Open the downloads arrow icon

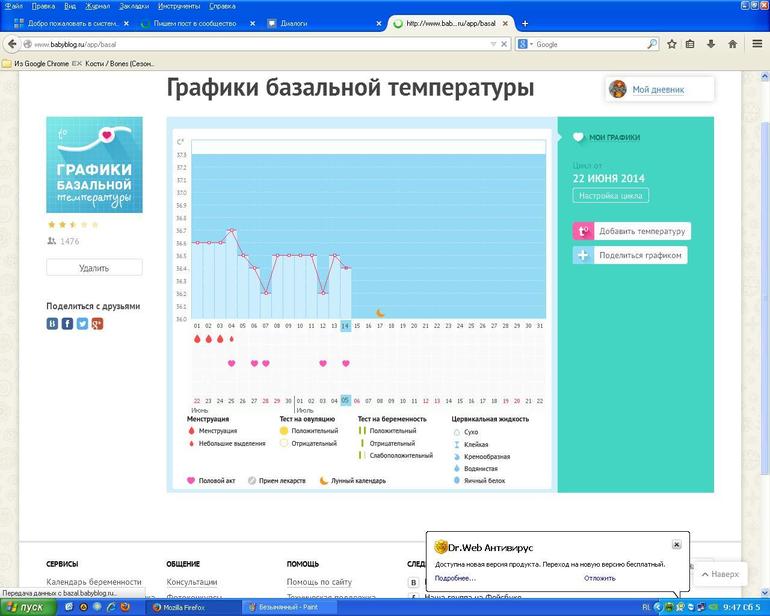[711, 44]
